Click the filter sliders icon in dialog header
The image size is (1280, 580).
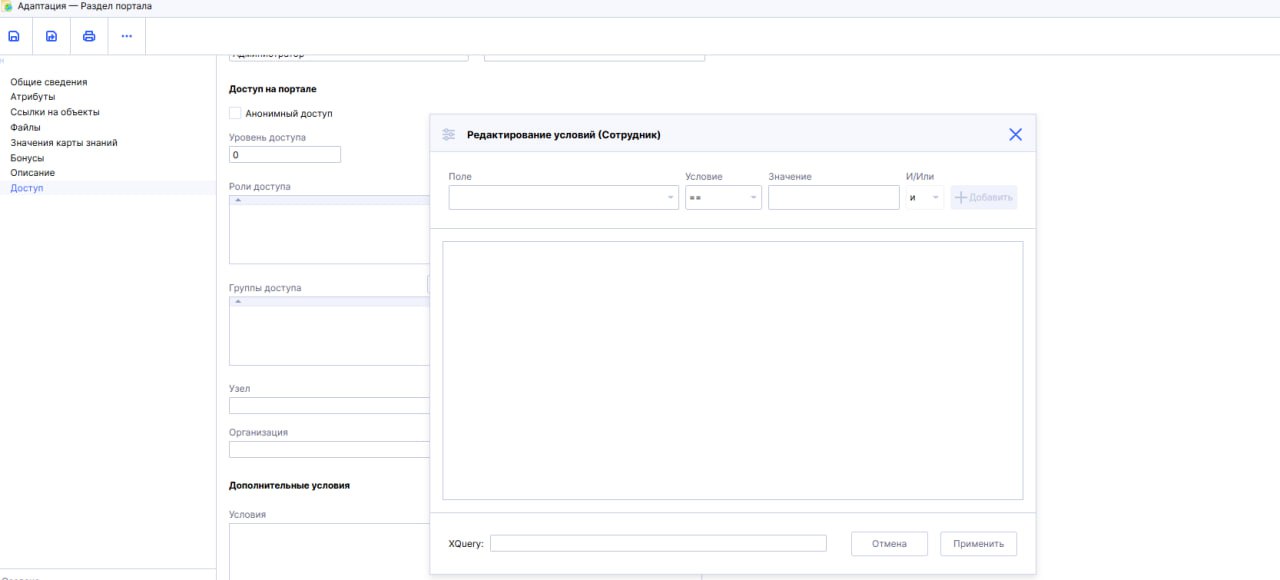pos(448,134)
